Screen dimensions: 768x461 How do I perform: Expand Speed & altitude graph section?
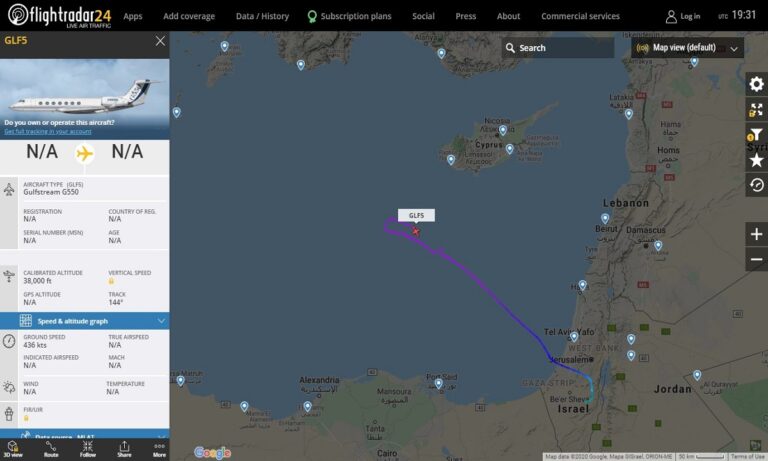(85, 321)
